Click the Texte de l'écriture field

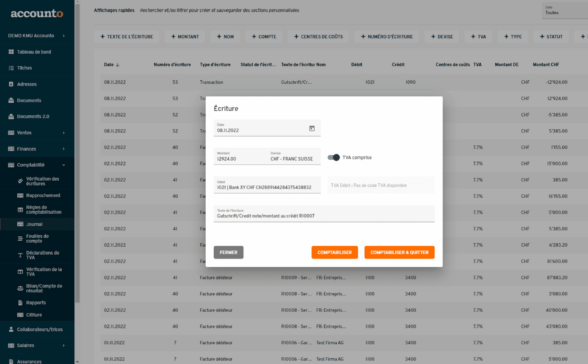324,214
